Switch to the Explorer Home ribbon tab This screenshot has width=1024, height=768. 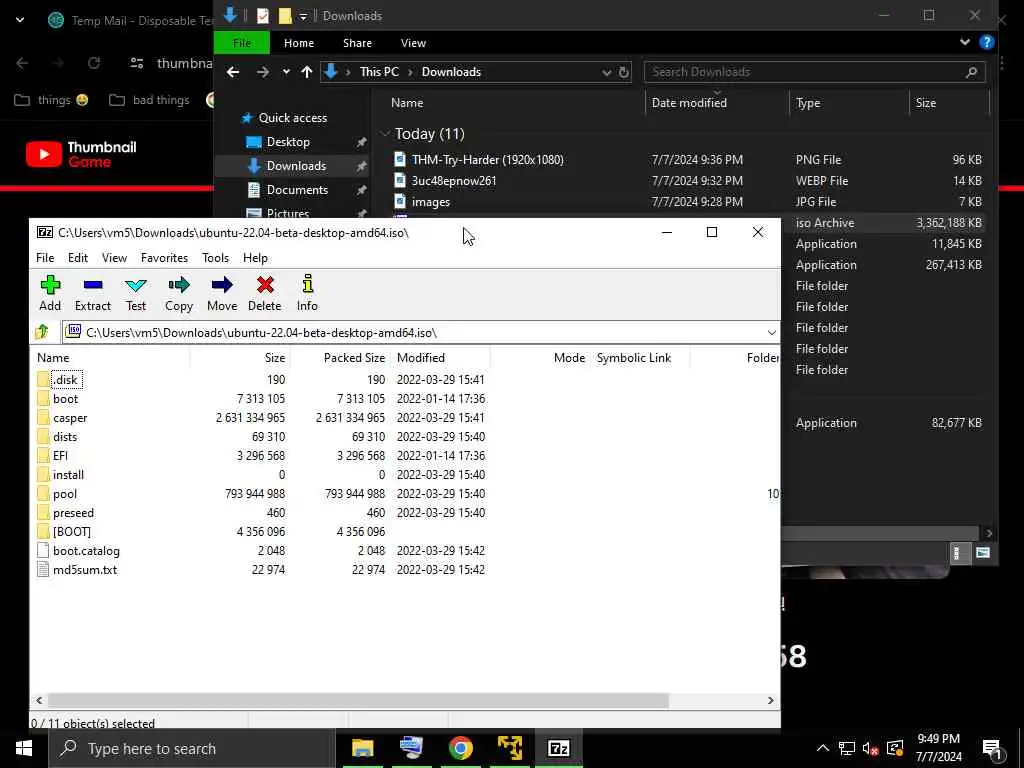click(298, 42)
